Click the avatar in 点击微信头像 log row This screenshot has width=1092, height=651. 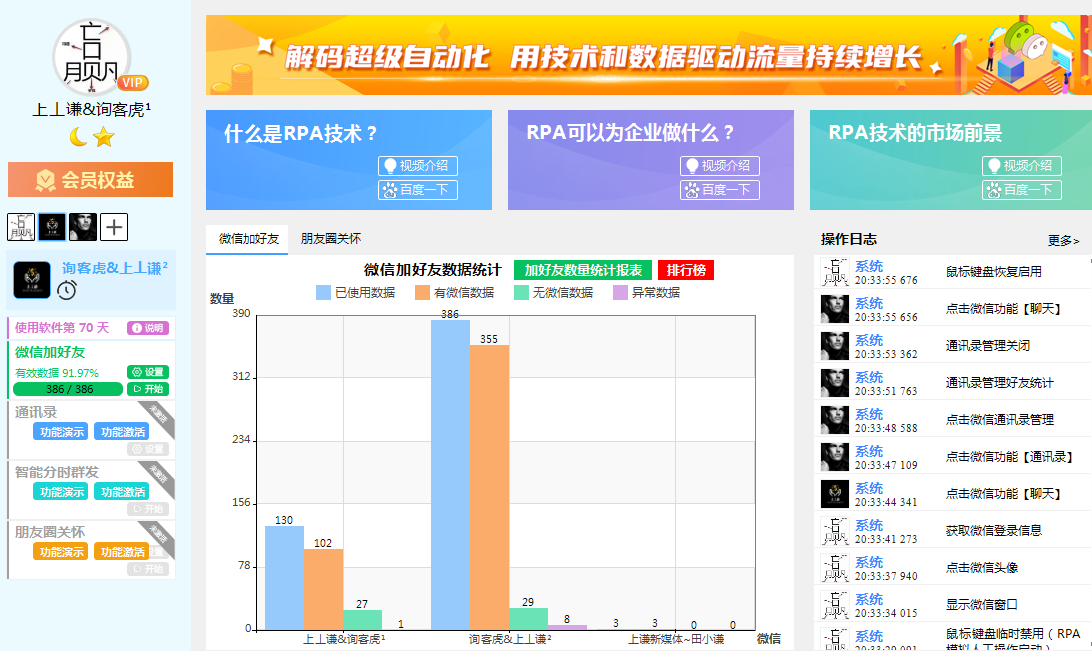(834, 567)
